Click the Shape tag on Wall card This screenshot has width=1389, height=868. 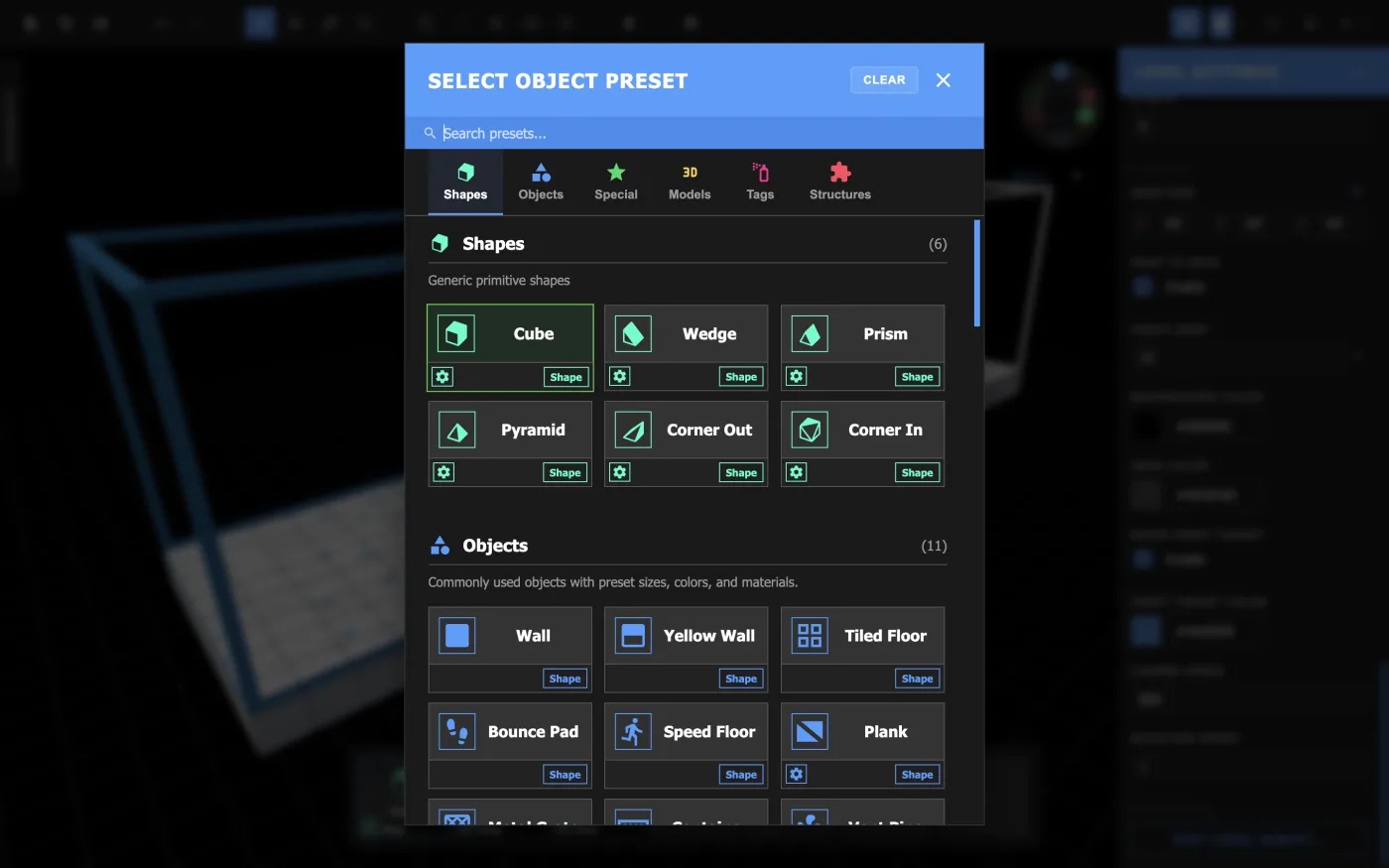pos(566,679)
